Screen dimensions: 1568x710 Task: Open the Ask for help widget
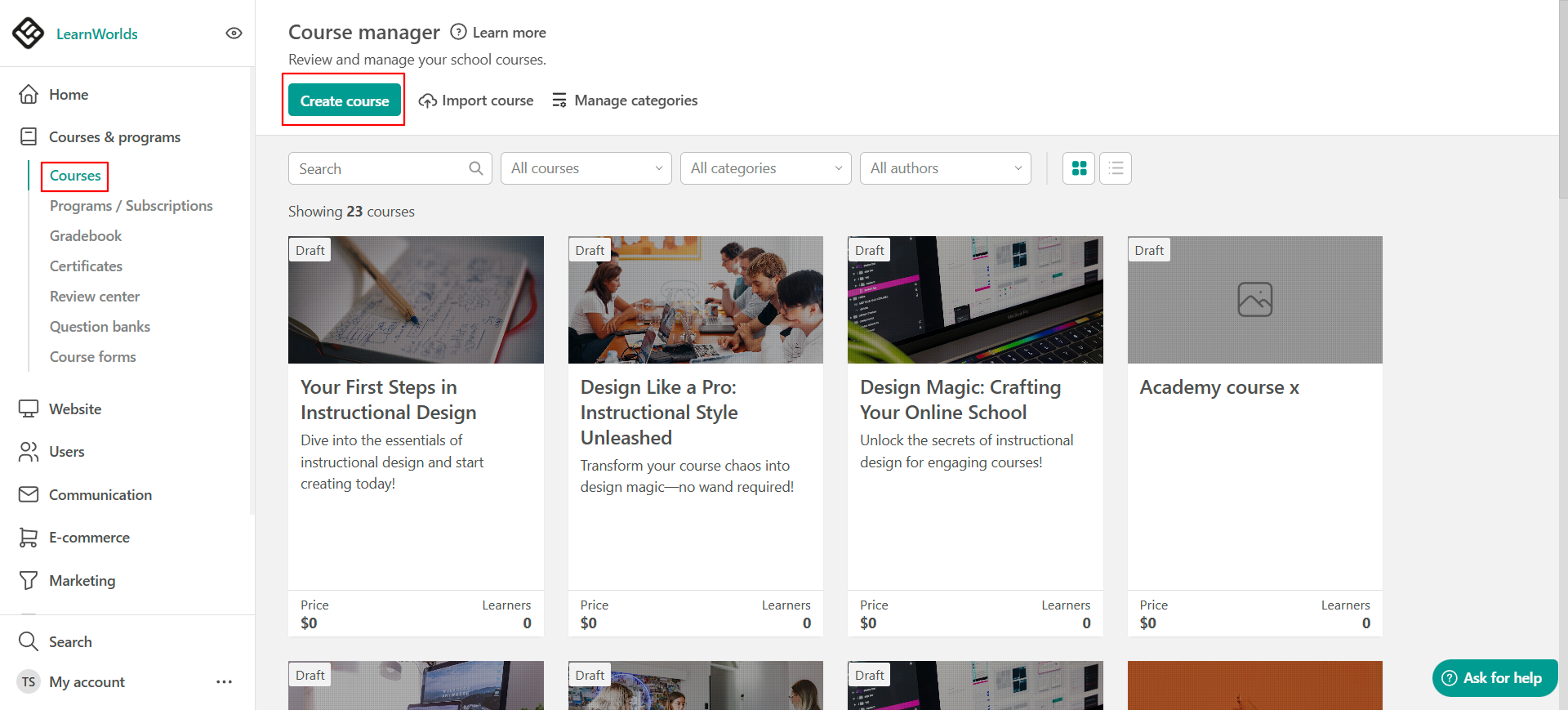pos(1494,678)
